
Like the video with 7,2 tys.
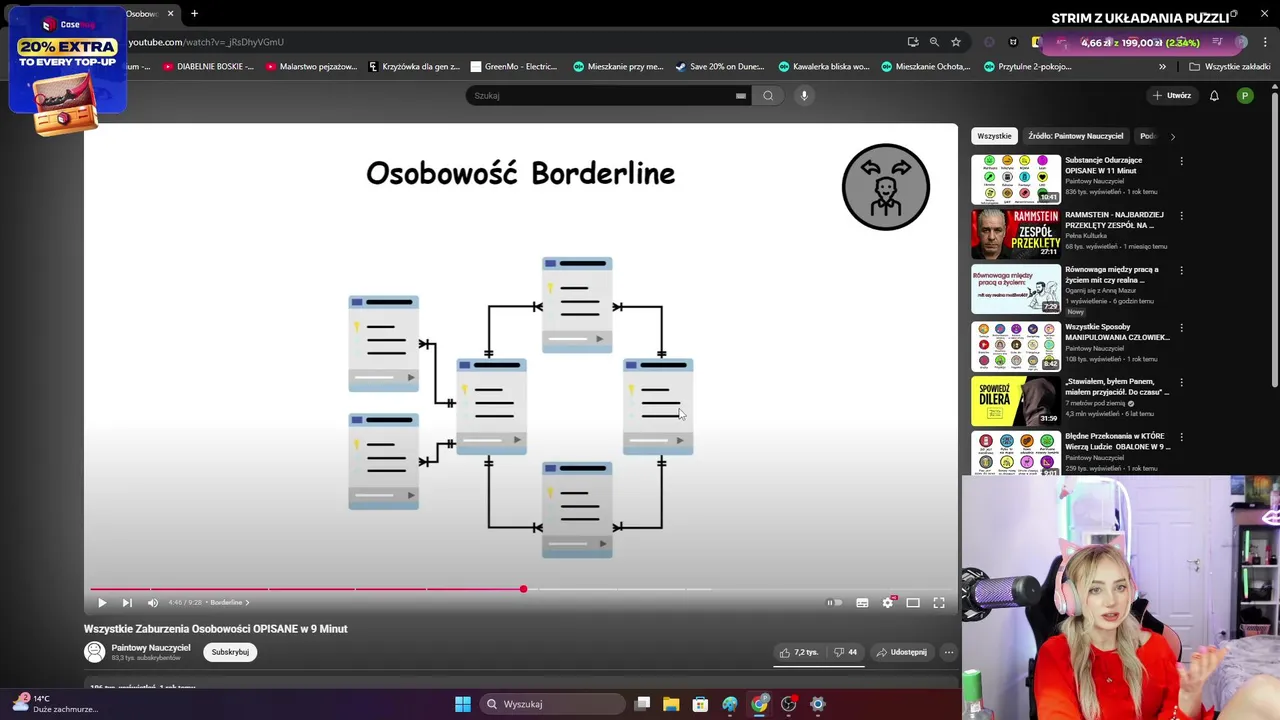tap(799, 652)
